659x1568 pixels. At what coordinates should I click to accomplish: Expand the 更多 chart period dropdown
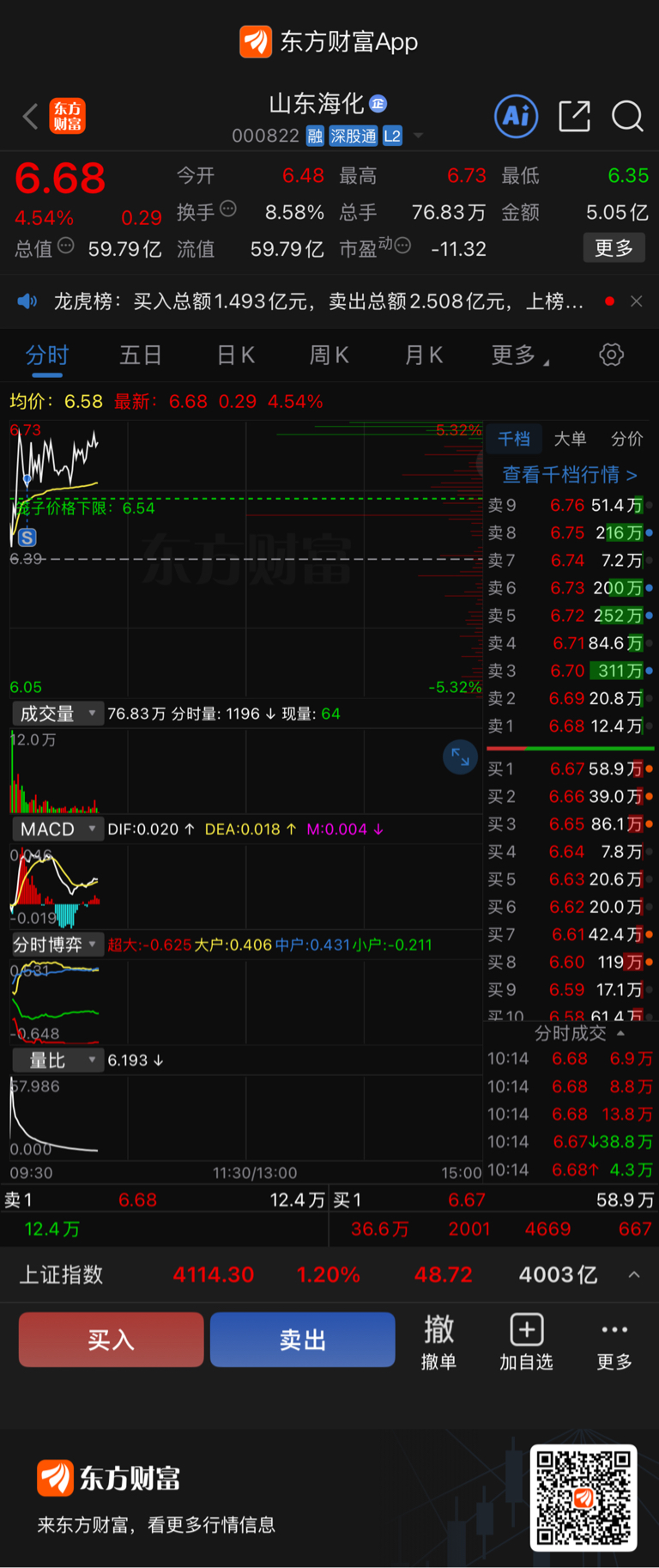[520, 356]
